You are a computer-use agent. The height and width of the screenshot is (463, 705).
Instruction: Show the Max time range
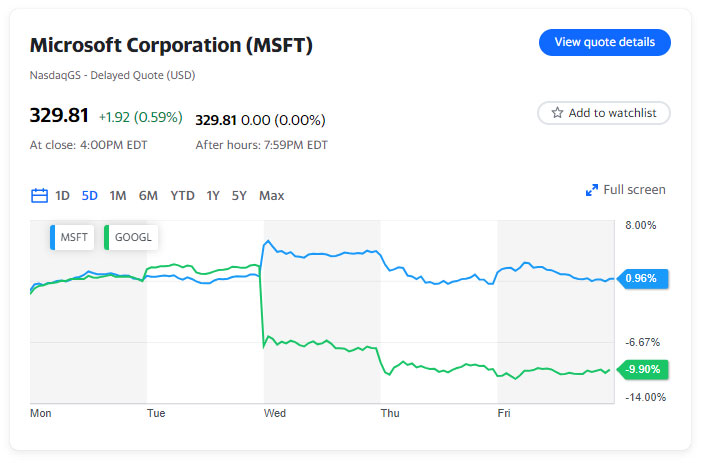coord(272,196)
